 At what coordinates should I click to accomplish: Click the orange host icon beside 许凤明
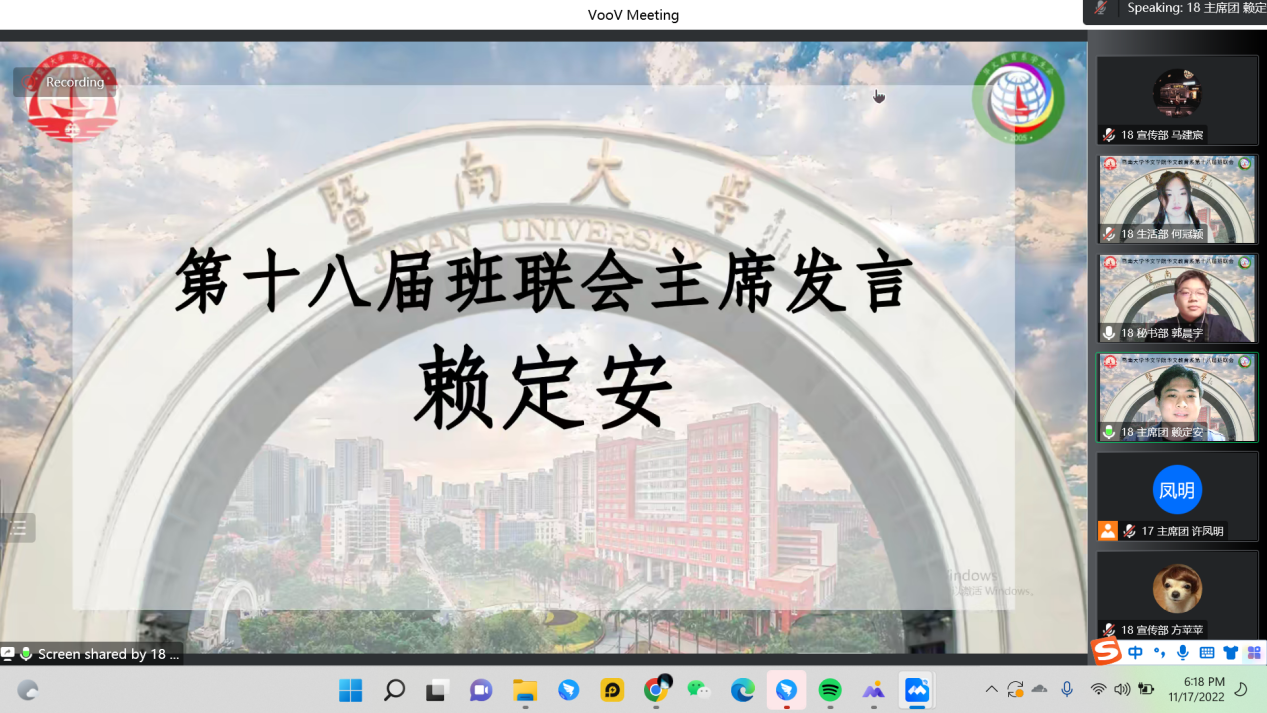(x=1108, y=531)
